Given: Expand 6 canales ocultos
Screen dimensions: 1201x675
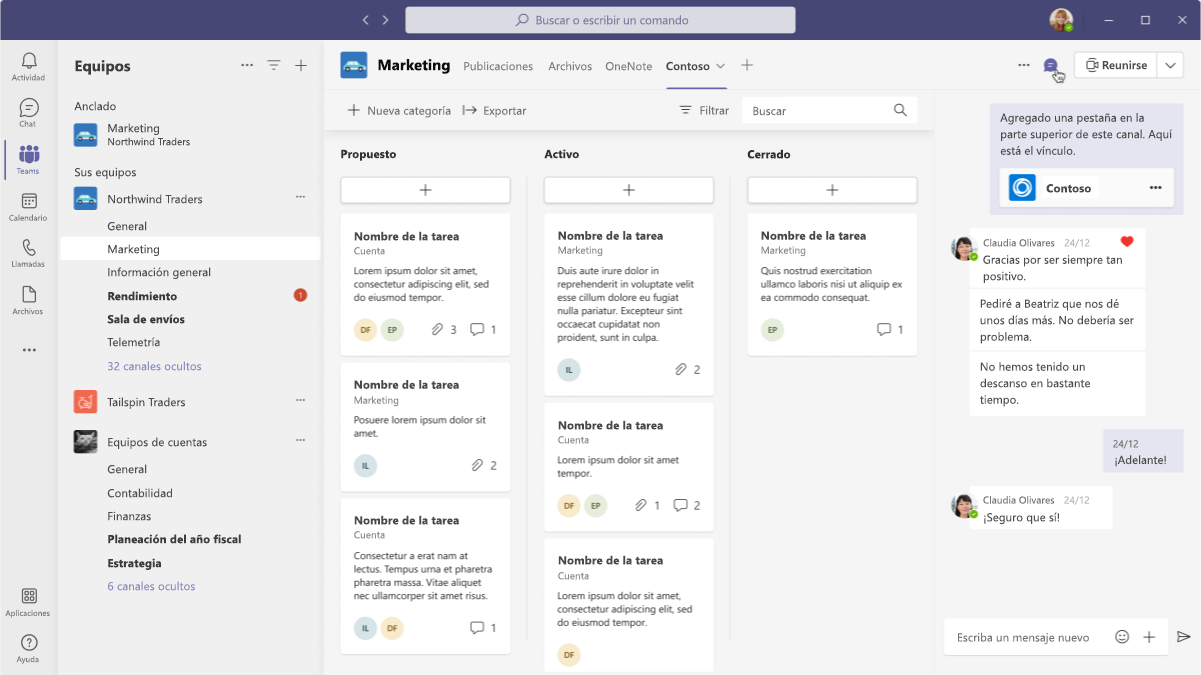Looking at the screenshot, I should click(x=151, y=586).
